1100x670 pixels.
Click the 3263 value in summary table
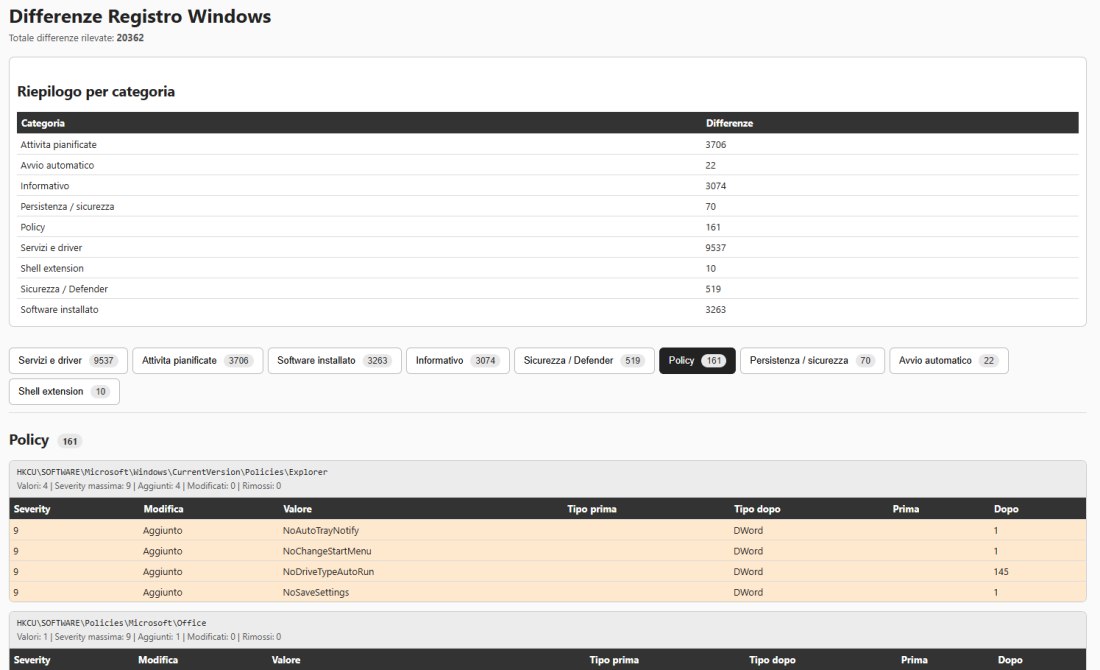pyautogui.click(x=716, y=309)
